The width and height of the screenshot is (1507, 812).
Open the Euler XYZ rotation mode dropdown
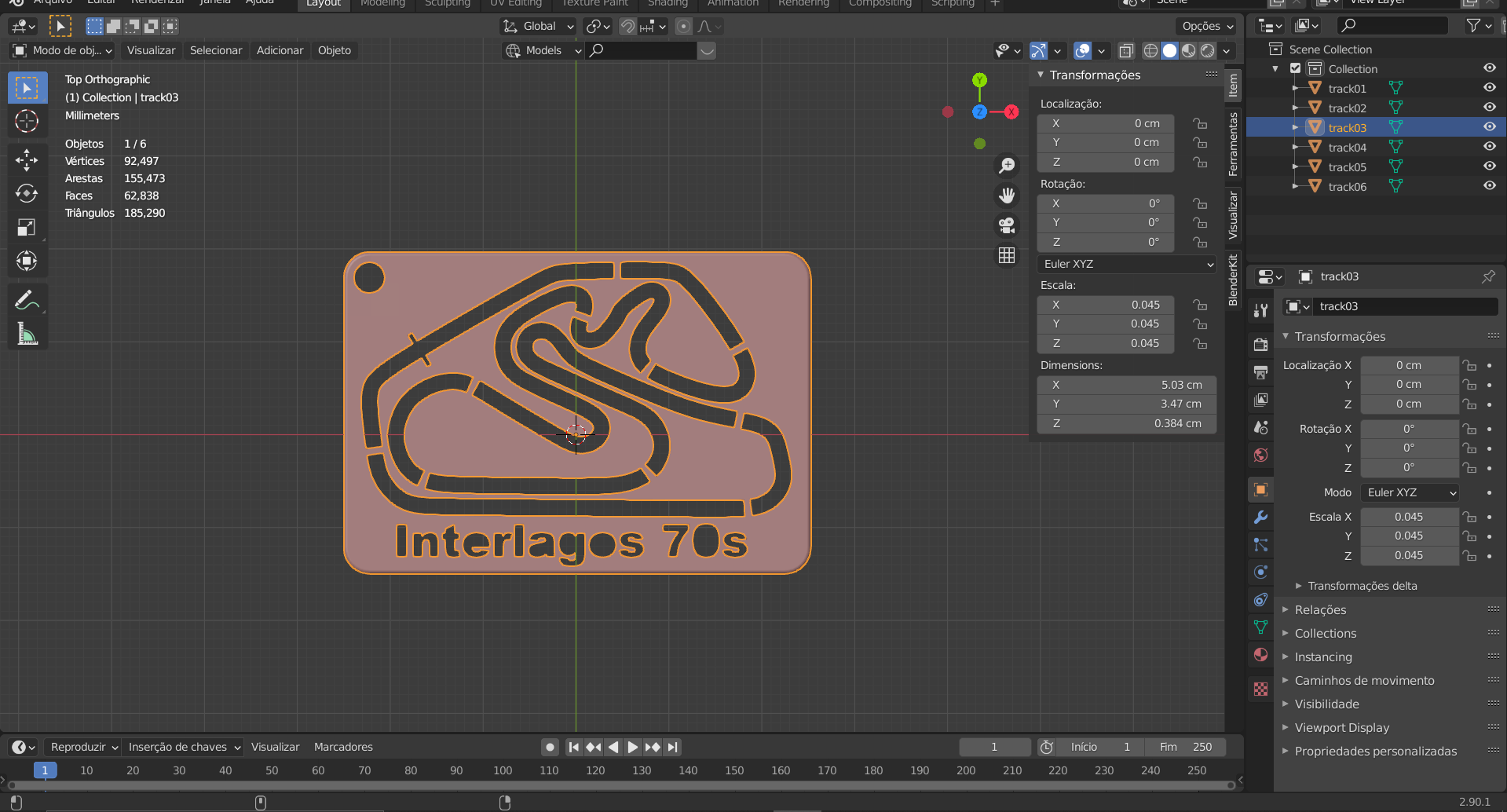coord(1126,264)
